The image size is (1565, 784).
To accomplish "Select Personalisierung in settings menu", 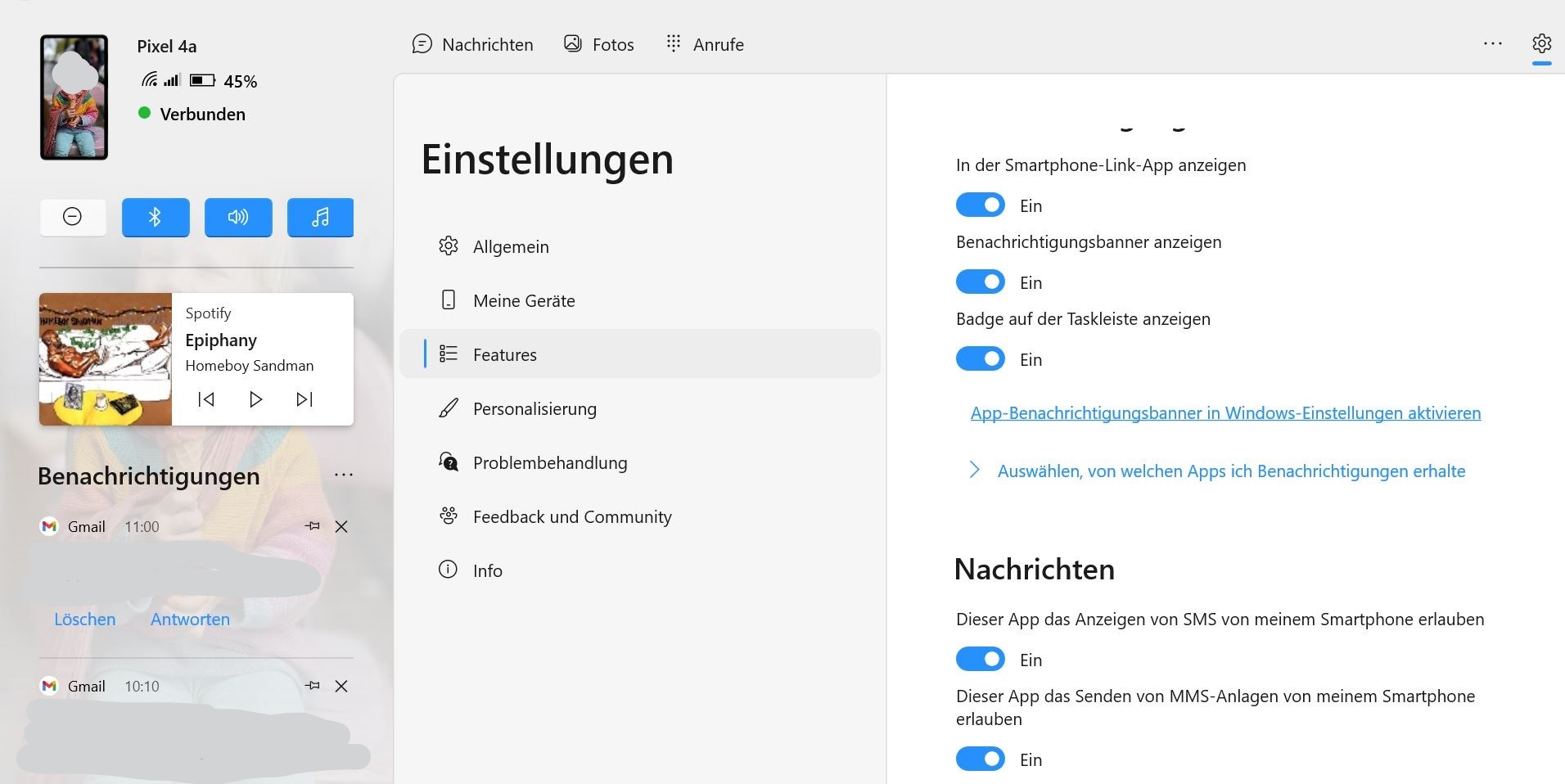I will [534, 408].
